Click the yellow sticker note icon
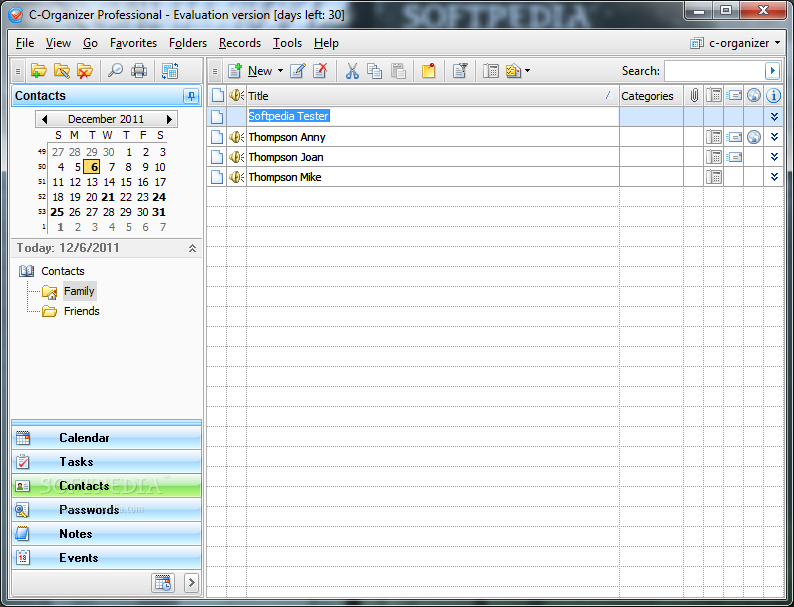 point(428,71)
